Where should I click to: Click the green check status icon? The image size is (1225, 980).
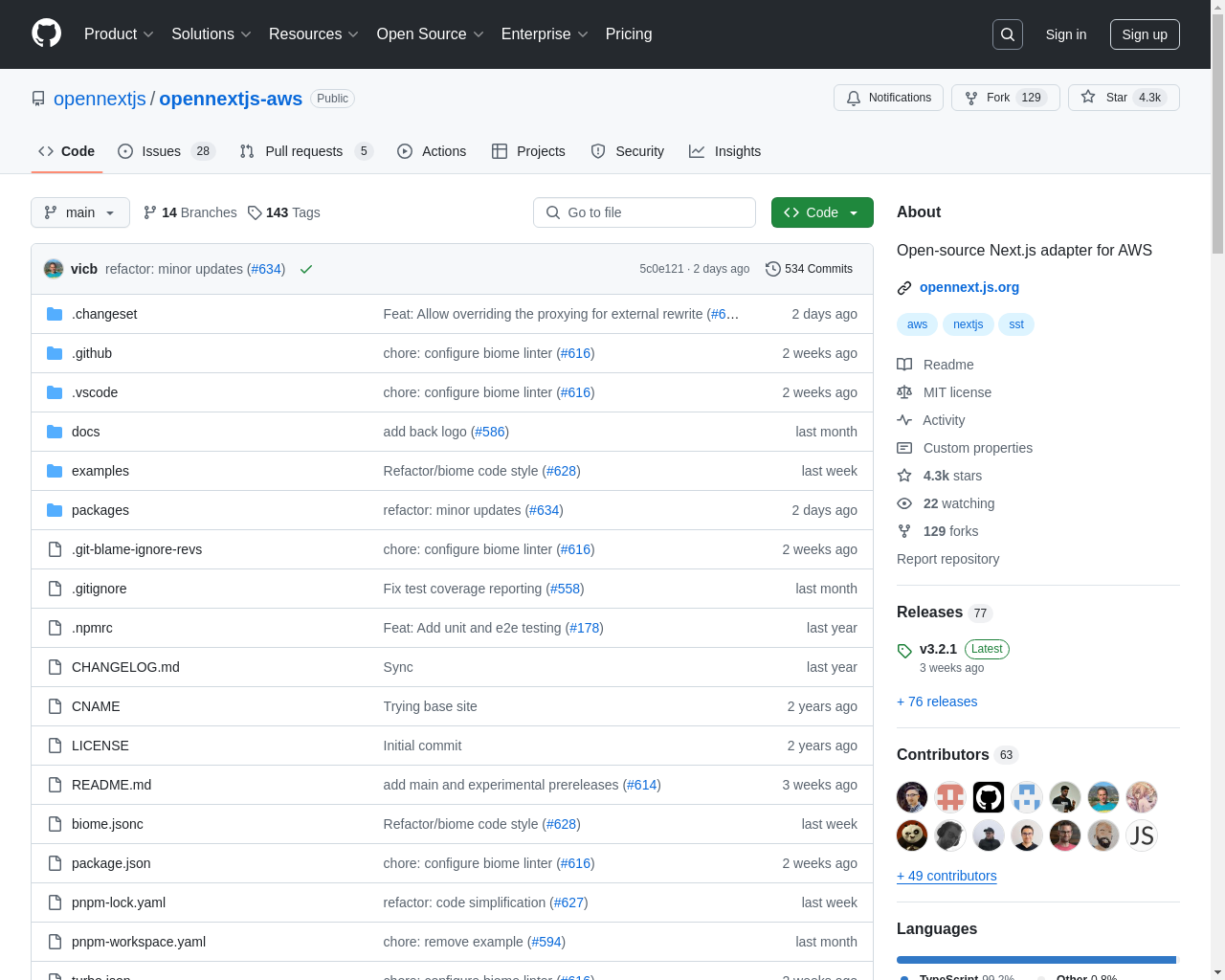tap(306, 269)
